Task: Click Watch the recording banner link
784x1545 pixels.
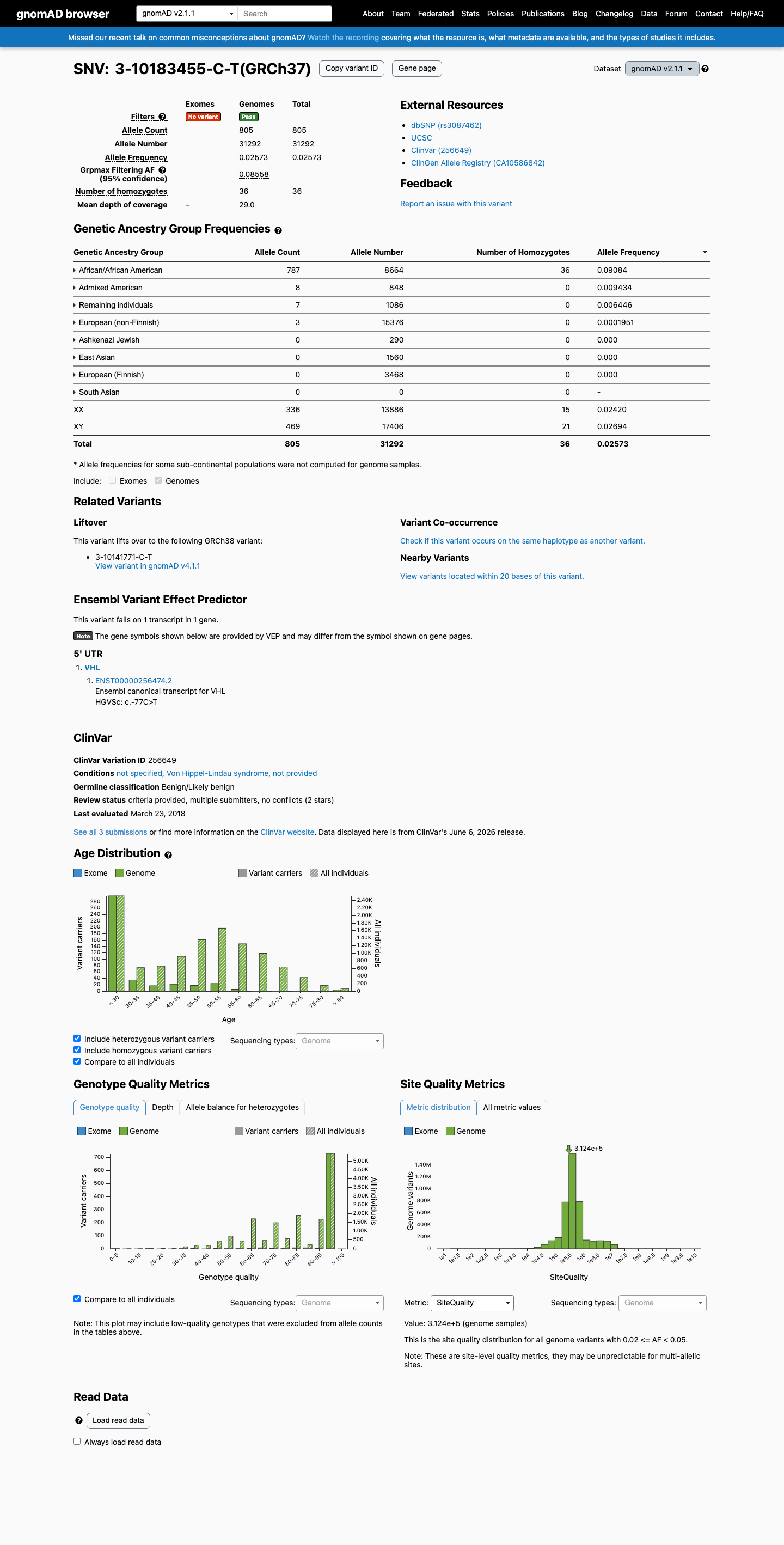Action: [x=343, y=38]
